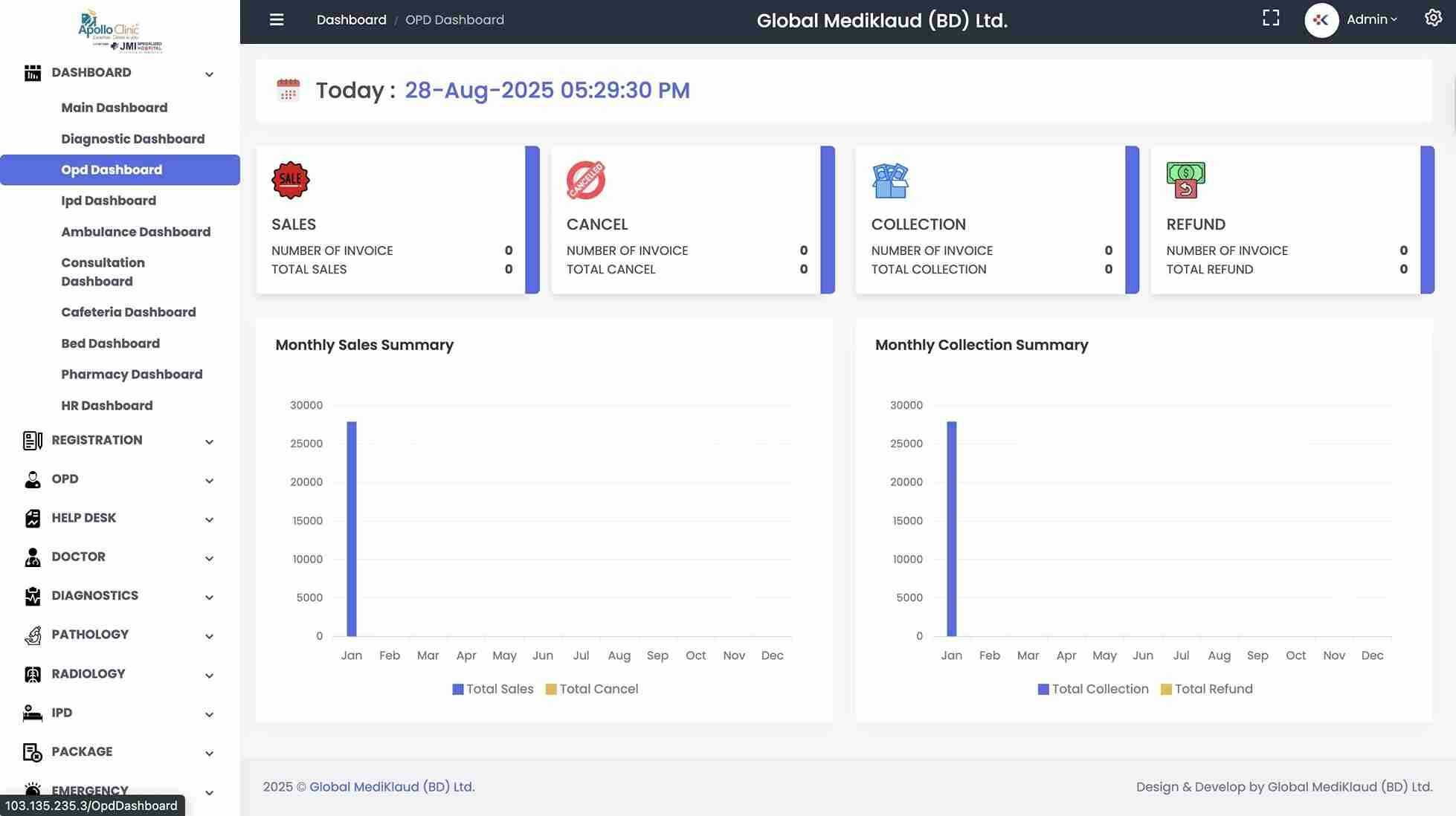
Task: Open Pharmacy Dashboard menu item
Action: [x=132, y=375]
